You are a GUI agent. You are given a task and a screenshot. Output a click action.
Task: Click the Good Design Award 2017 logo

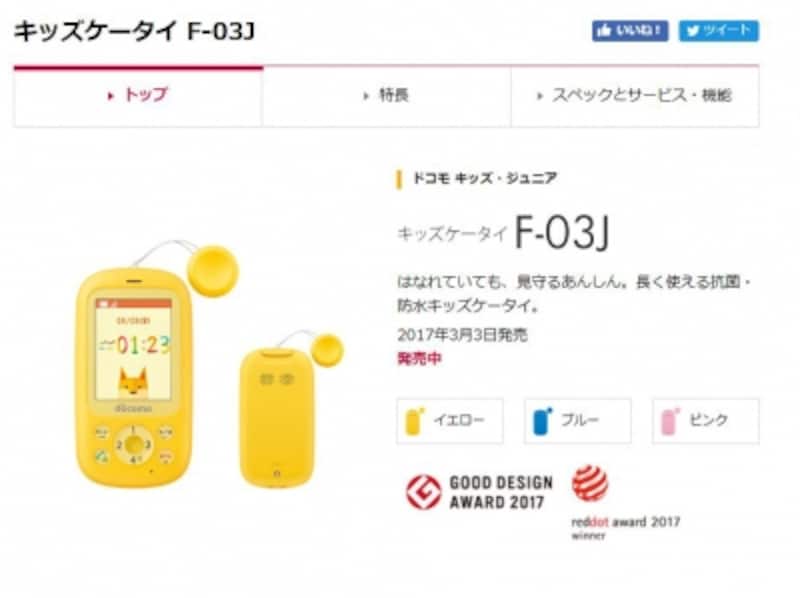tap(479, 492)
